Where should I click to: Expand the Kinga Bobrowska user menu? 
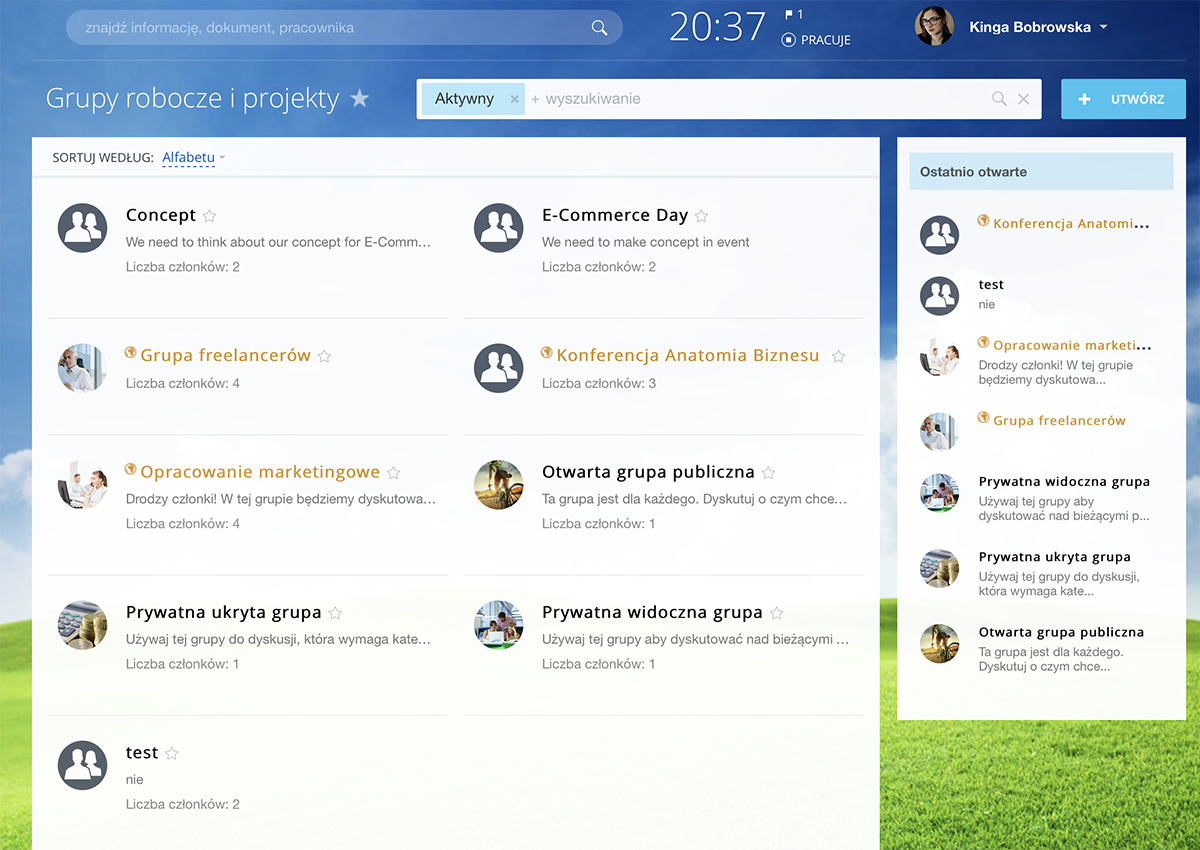point(1103,27)
